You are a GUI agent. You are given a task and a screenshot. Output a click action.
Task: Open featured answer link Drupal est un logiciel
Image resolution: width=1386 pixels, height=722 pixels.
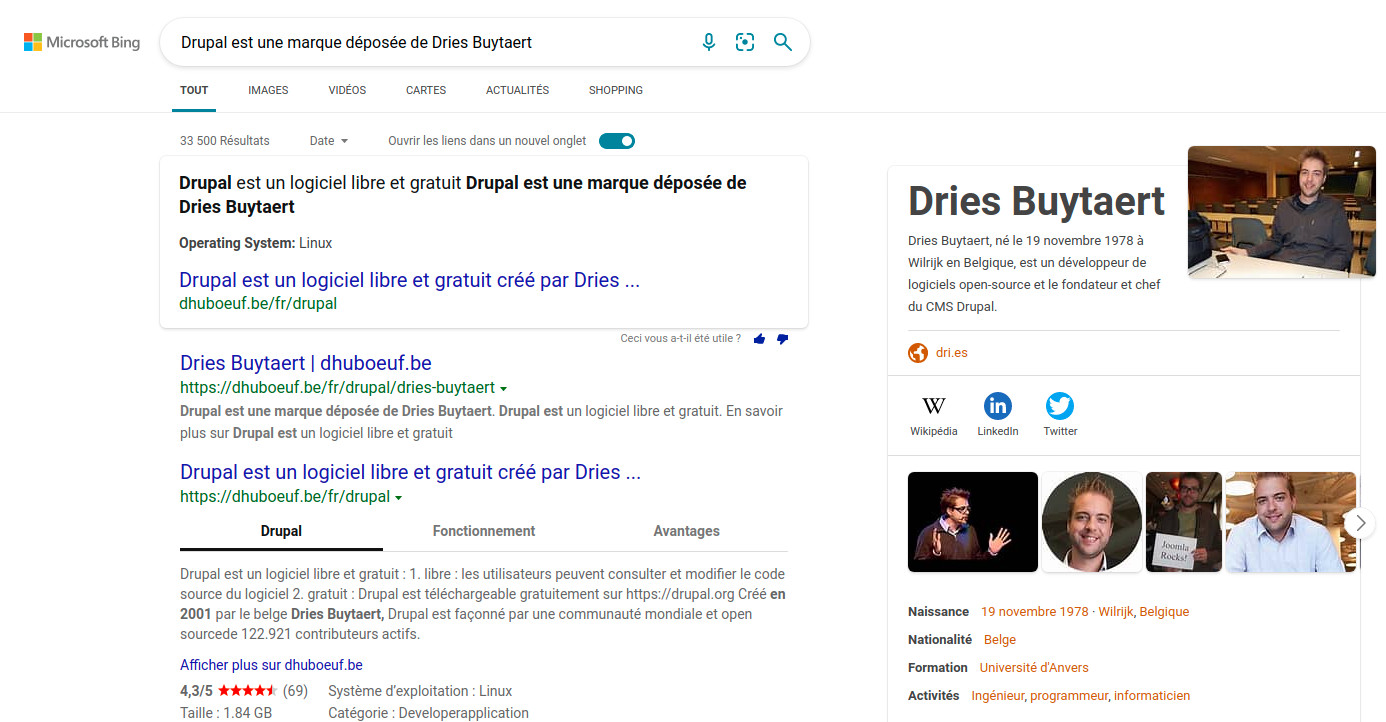(409, 280)
